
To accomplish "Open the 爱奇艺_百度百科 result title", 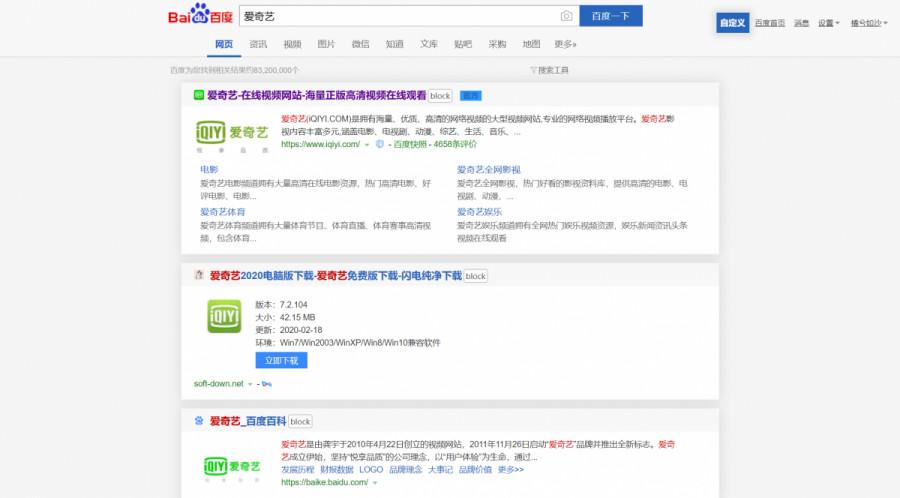I will (x=247, y=421).
